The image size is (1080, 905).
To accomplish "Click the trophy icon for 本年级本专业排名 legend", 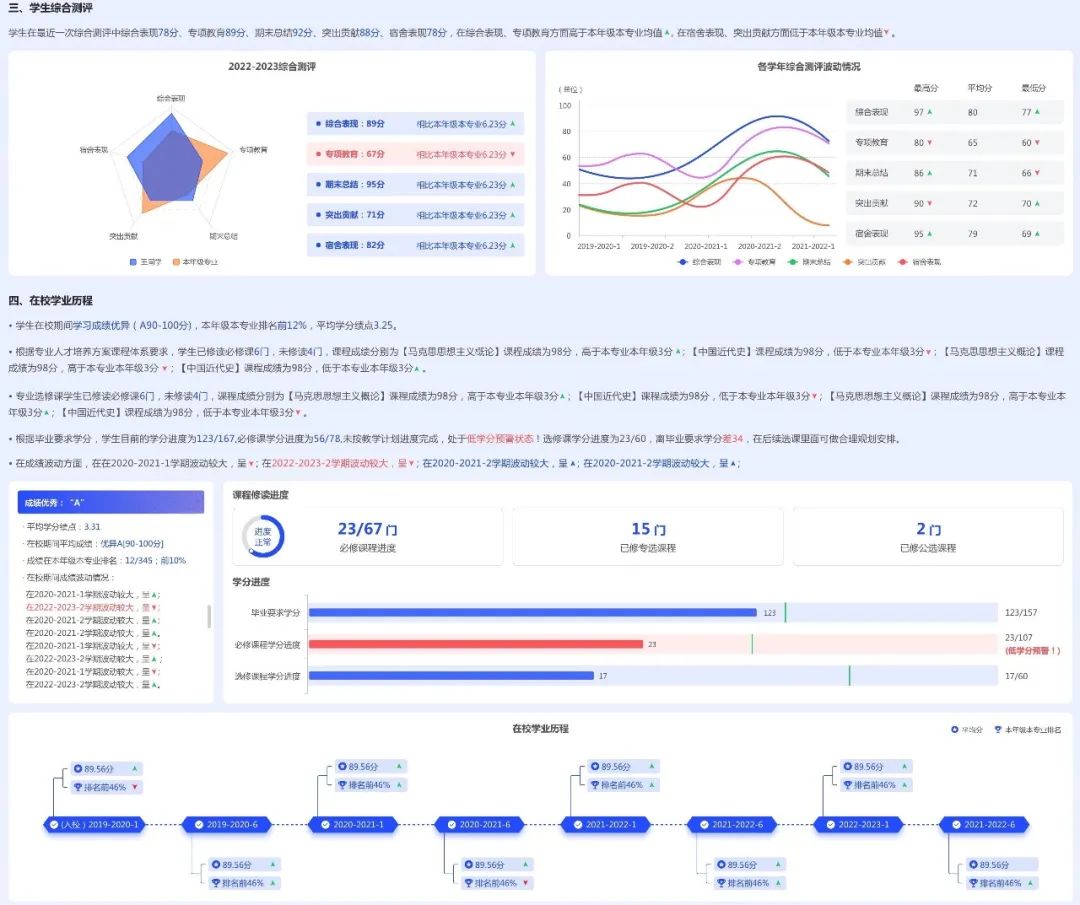I will click(997, 730).
